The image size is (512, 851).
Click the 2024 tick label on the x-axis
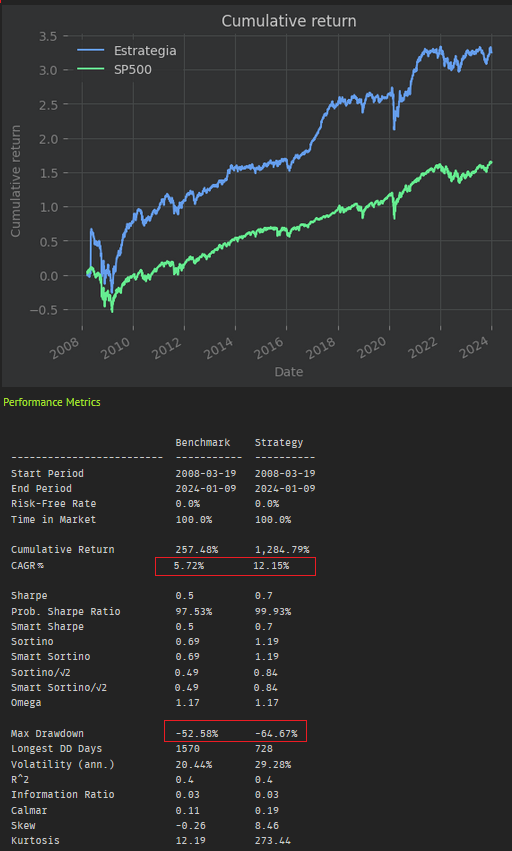click(x=476, y=348)
